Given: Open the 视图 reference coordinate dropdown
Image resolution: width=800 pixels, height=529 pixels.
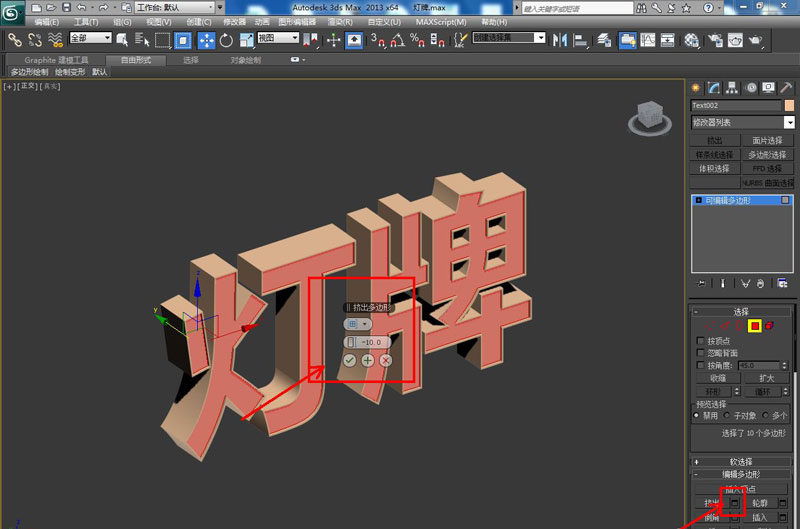Looking at the screenshot, I should point(278,37).
